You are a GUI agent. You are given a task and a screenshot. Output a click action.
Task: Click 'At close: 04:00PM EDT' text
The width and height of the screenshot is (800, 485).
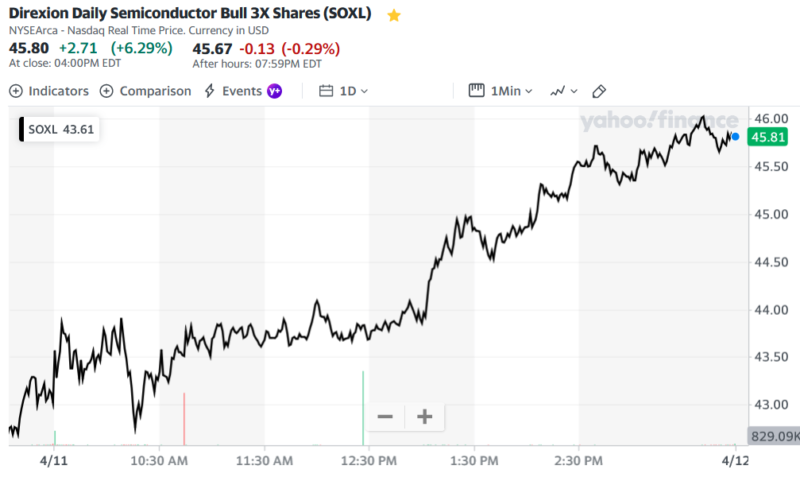pos(65,63)
